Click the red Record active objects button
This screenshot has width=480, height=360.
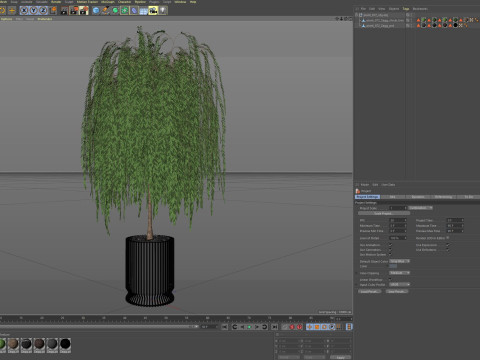coord(292,327)
